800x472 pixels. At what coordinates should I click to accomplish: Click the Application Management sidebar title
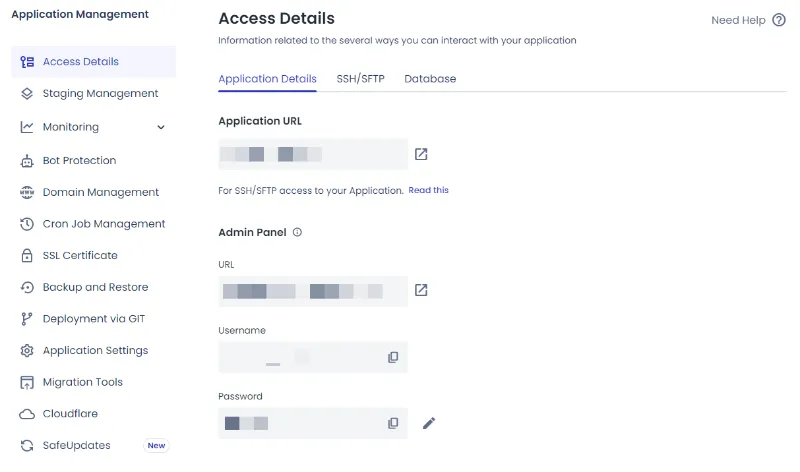(80, 14)
